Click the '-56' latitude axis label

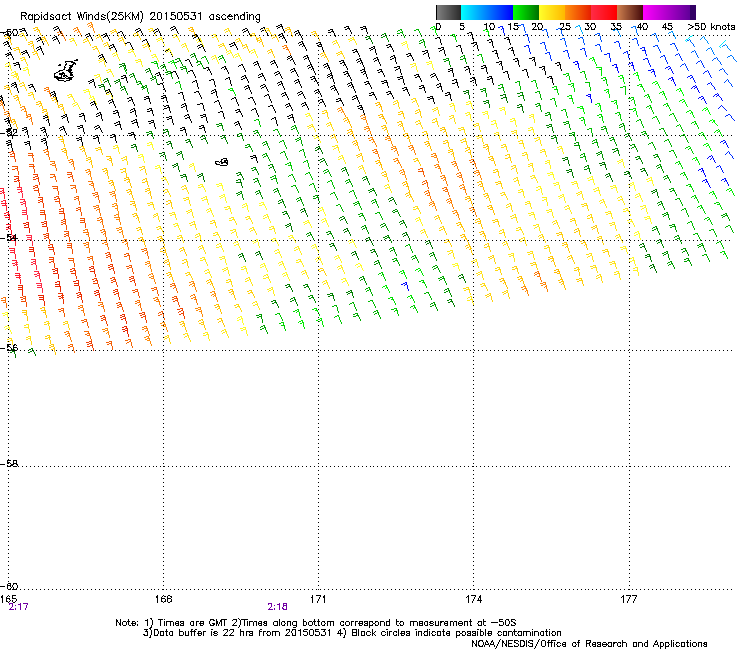(x=9, y=348)
